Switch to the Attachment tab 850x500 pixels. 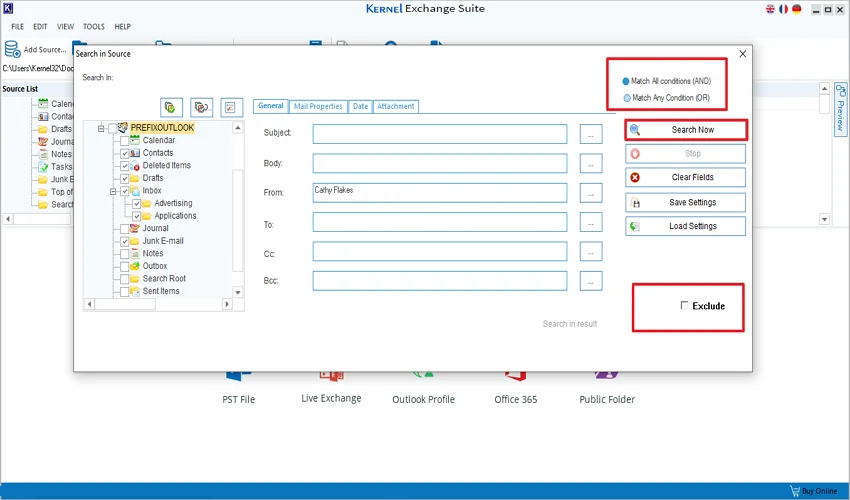point(396,106)
